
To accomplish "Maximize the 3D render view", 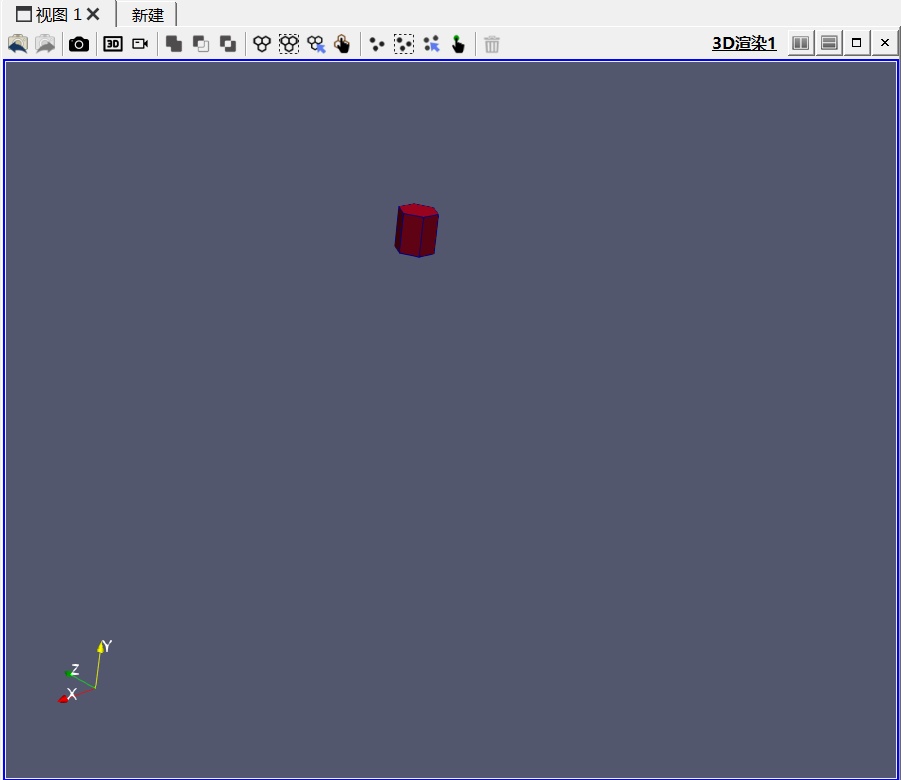I will (x=856, y=43).
